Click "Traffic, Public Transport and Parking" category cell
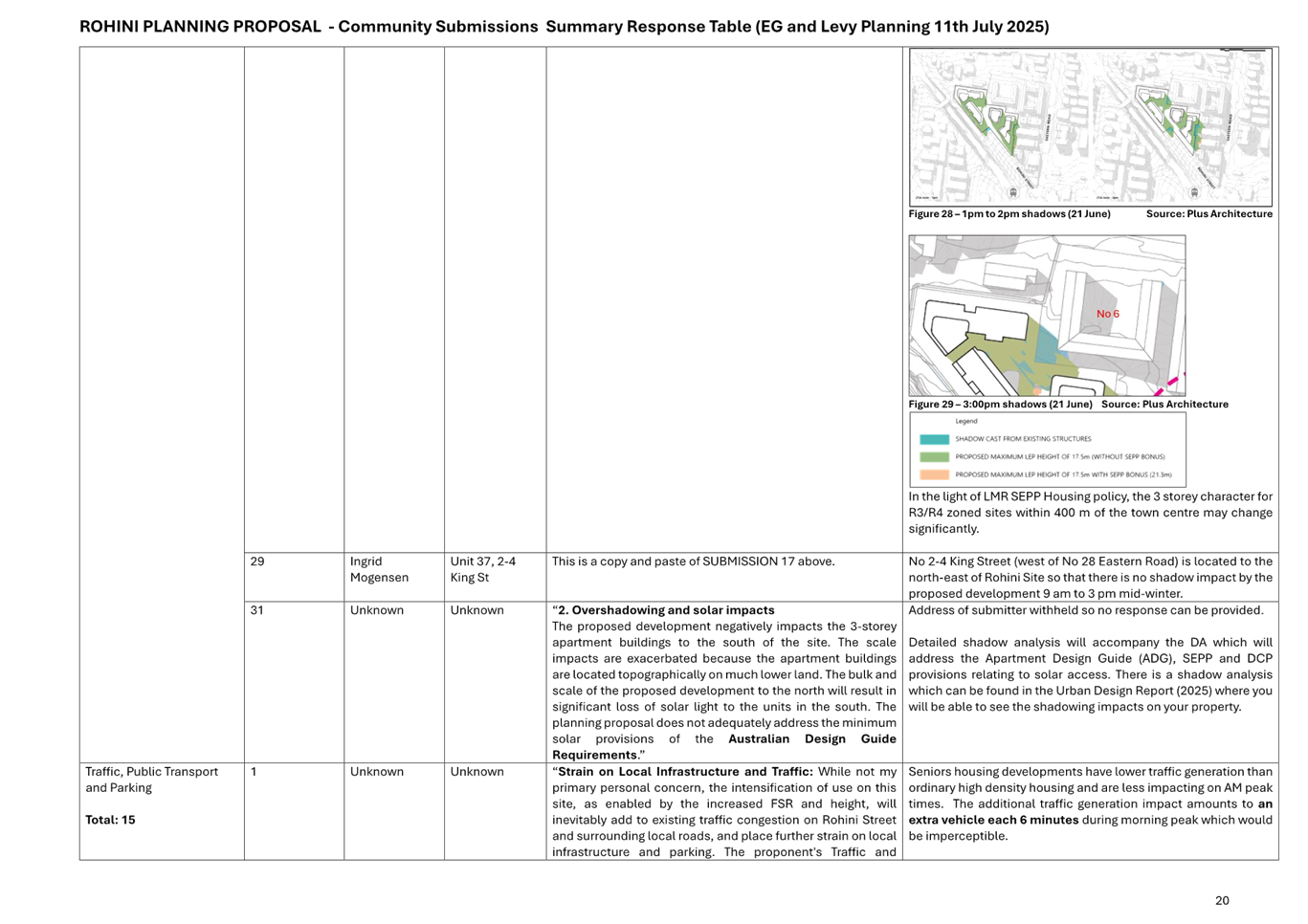This screenshot has width=1308, height=924. (x=152, y=780)
